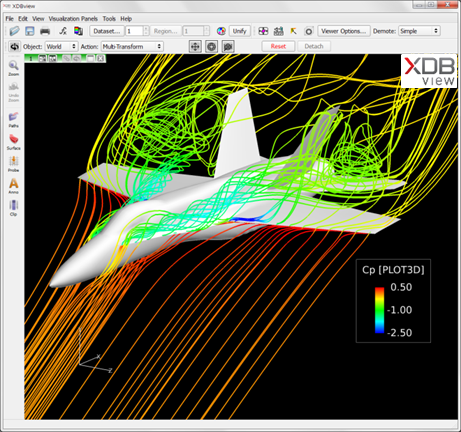This screenshot has height=432, width=461.
Task: Open the fx function editor icon
Action: coord(63,31)
